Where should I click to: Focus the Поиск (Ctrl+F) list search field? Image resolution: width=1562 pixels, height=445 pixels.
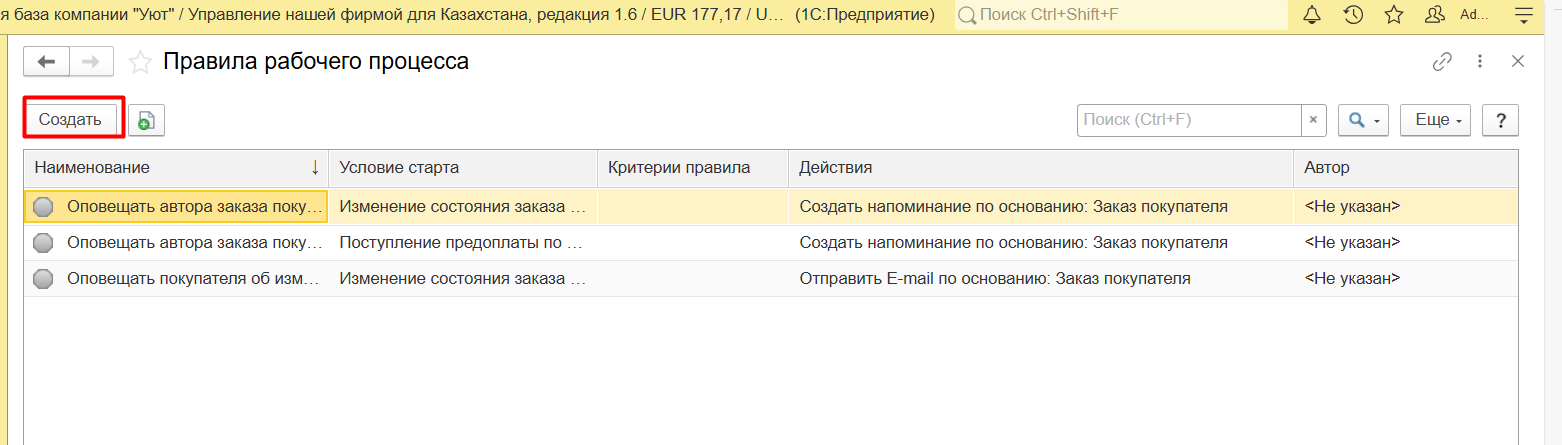(x=1188, y=120)
